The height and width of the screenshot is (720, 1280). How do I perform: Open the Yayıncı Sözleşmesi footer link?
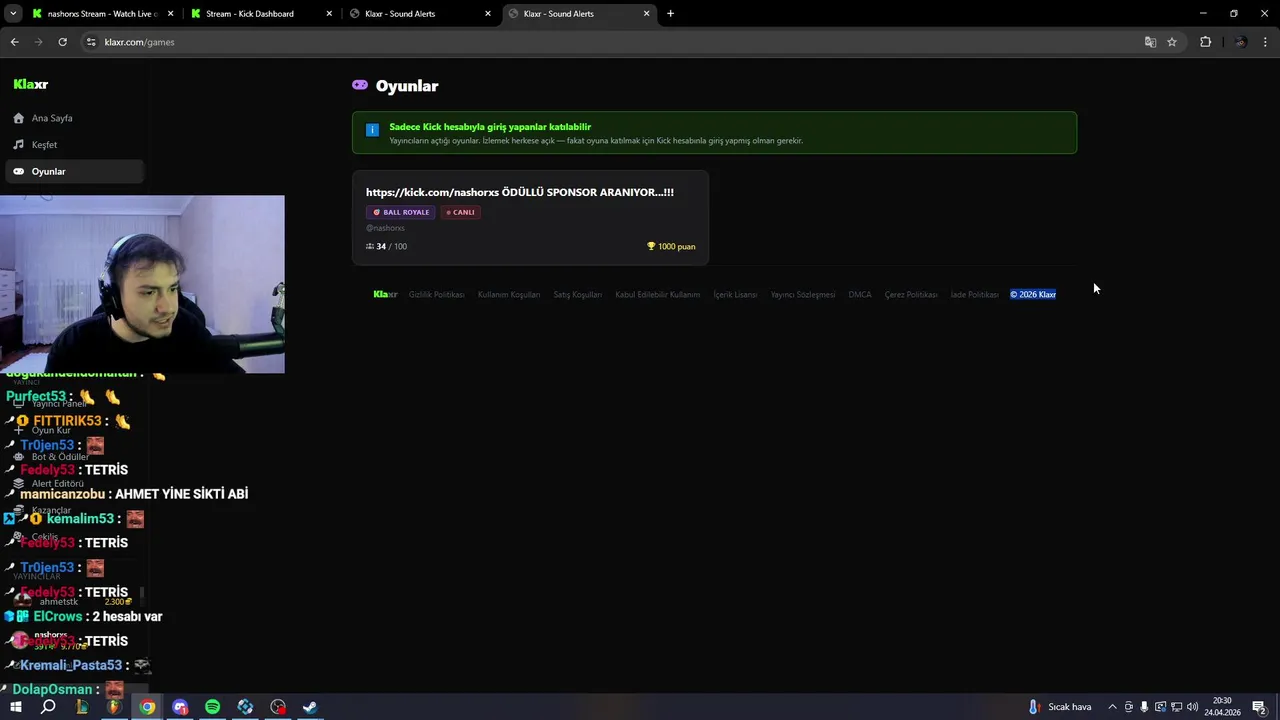tap(803, 295)
